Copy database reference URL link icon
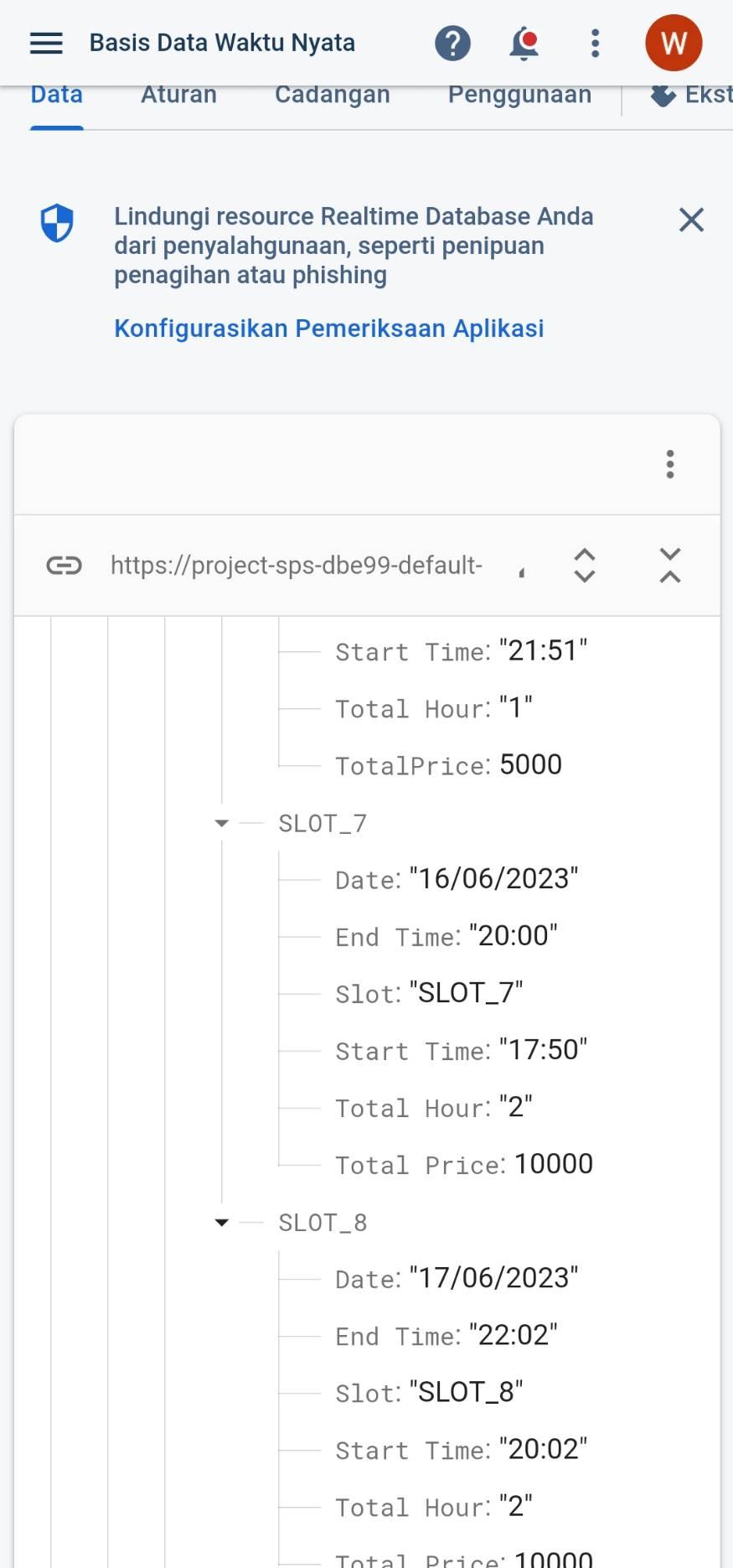 click(64, 566)
